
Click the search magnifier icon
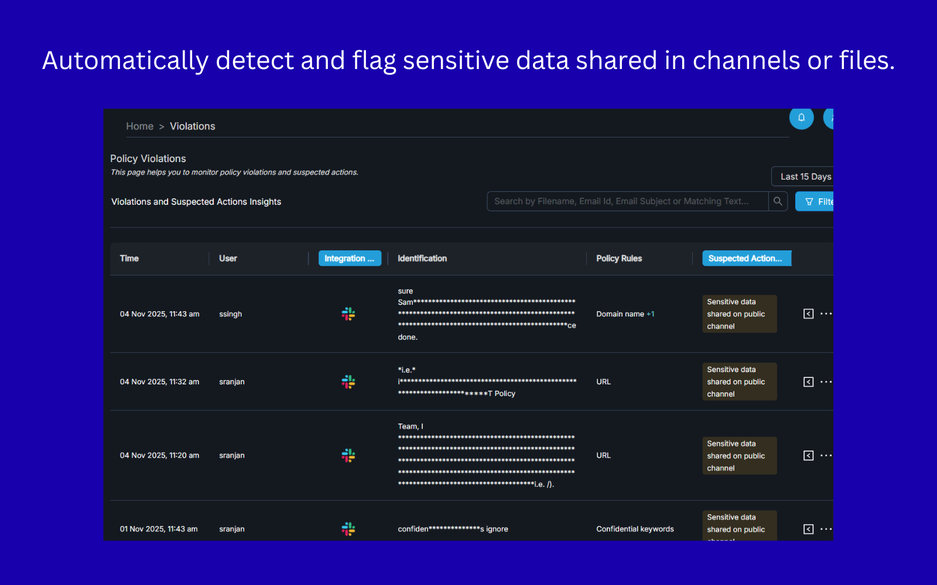click(x=777, y=201)
